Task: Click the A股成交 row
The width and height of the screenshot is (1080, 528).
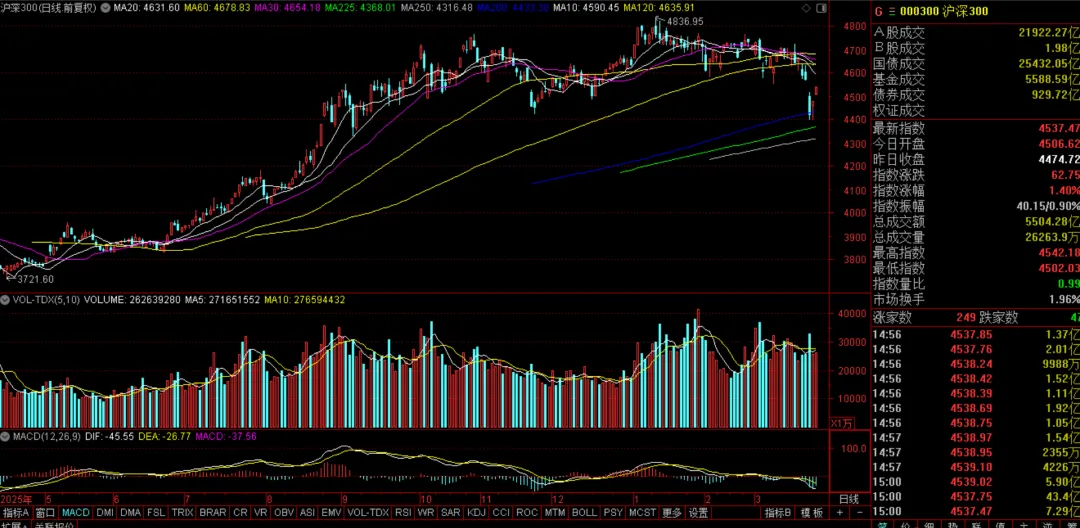Action: 976,32
